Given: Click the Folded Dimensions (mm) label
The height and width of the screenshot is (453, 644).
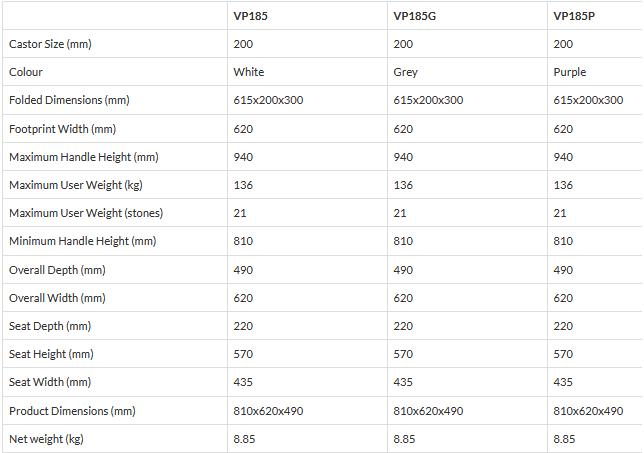Looking at the screenshot, I should point(69,100).
